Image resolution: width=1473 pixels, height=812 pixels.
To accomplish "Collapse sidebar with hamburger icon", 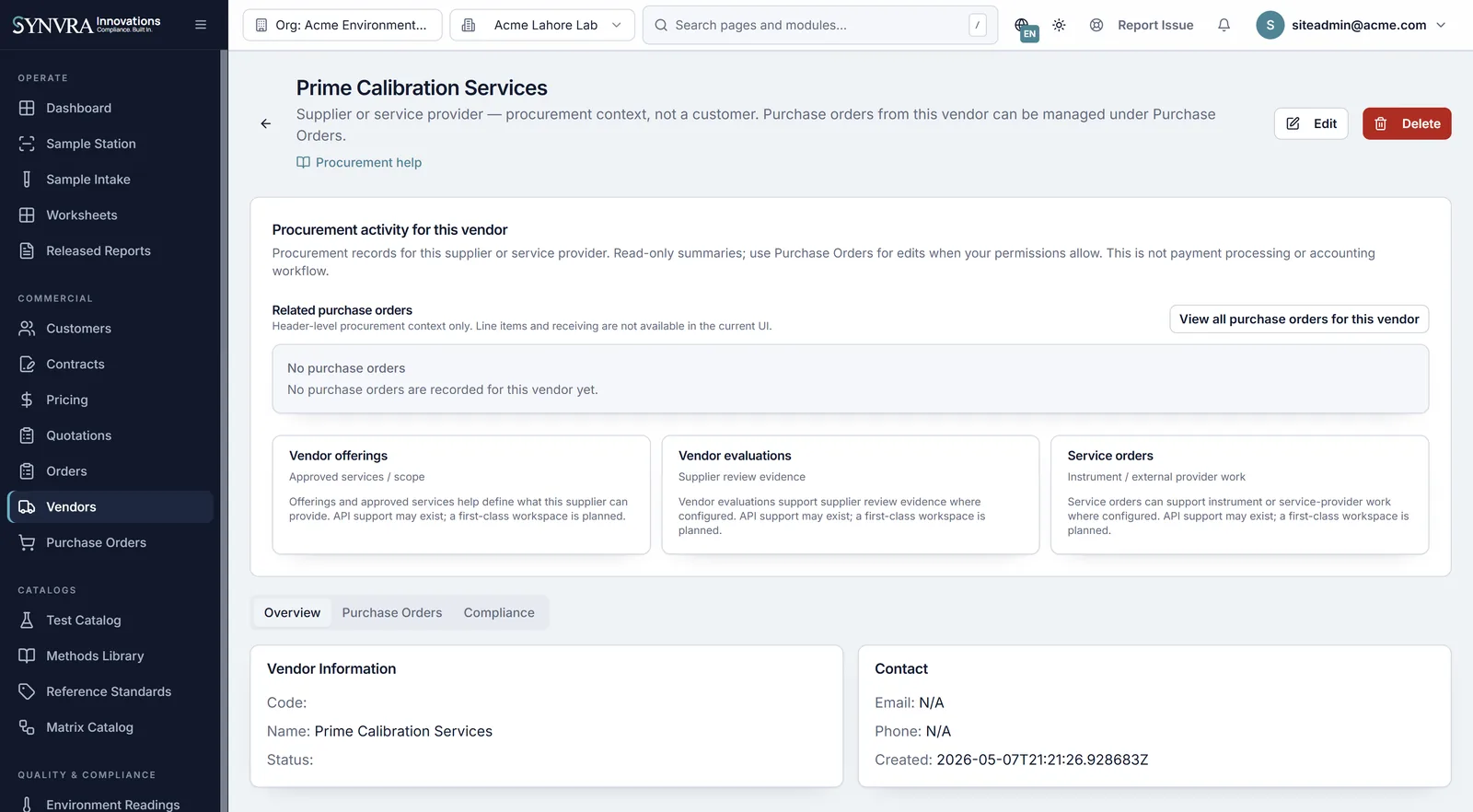I will [x=201, y=25].
